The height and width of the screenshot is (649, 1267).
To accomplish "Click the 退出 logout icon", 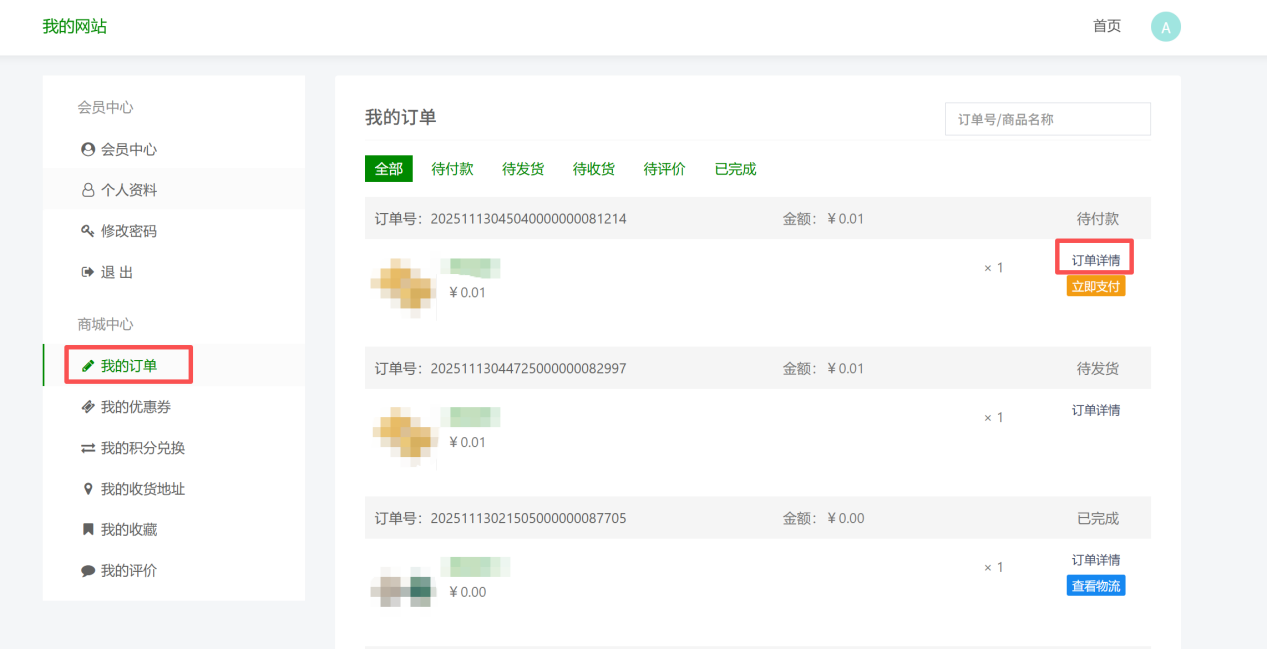I will [88, 272].
